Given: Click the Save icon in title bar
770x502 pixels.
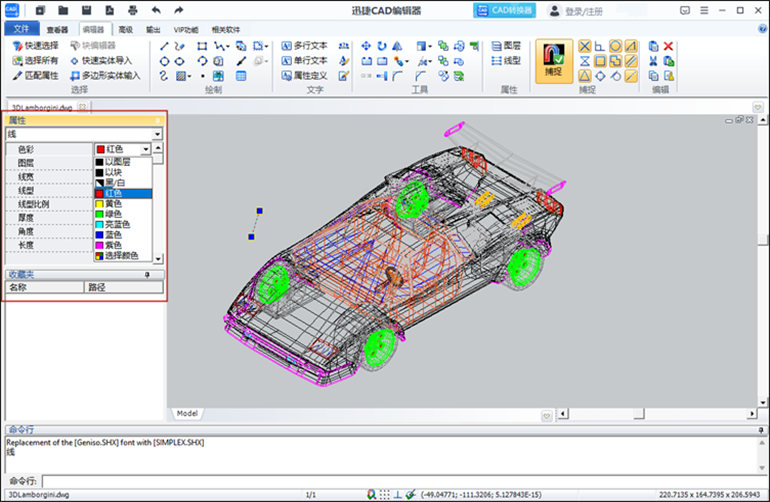Looking at the screenshot, I should click(86, 10).
